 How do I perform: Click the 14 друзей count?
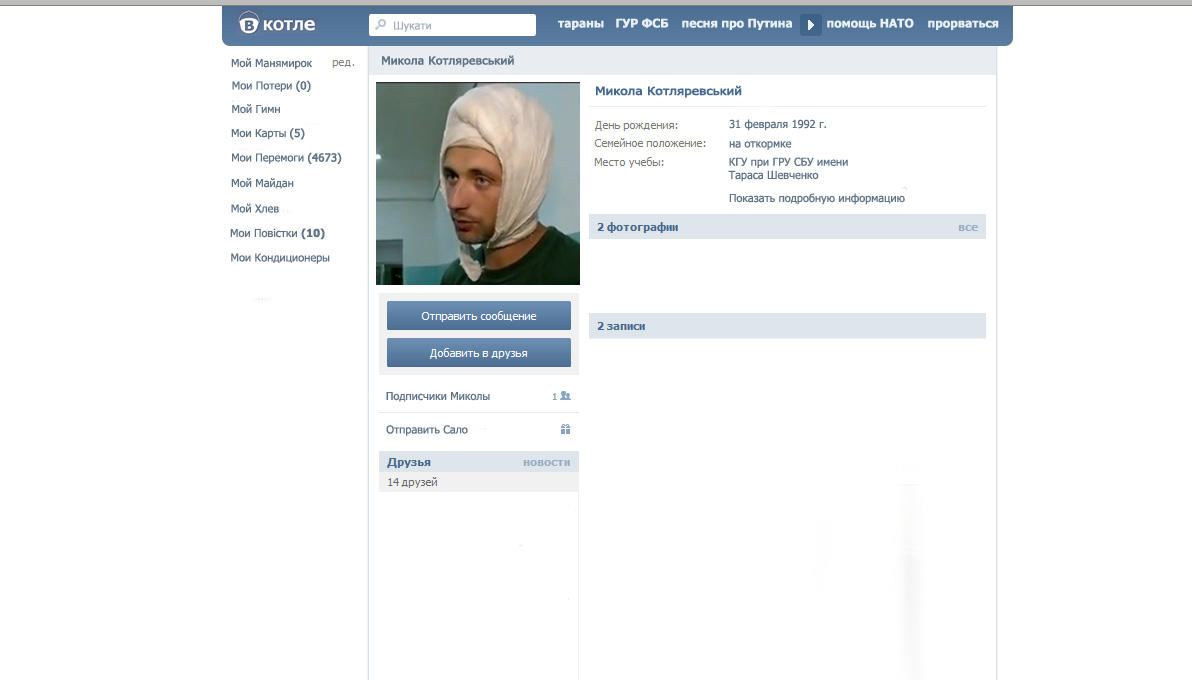coord(412,482)
